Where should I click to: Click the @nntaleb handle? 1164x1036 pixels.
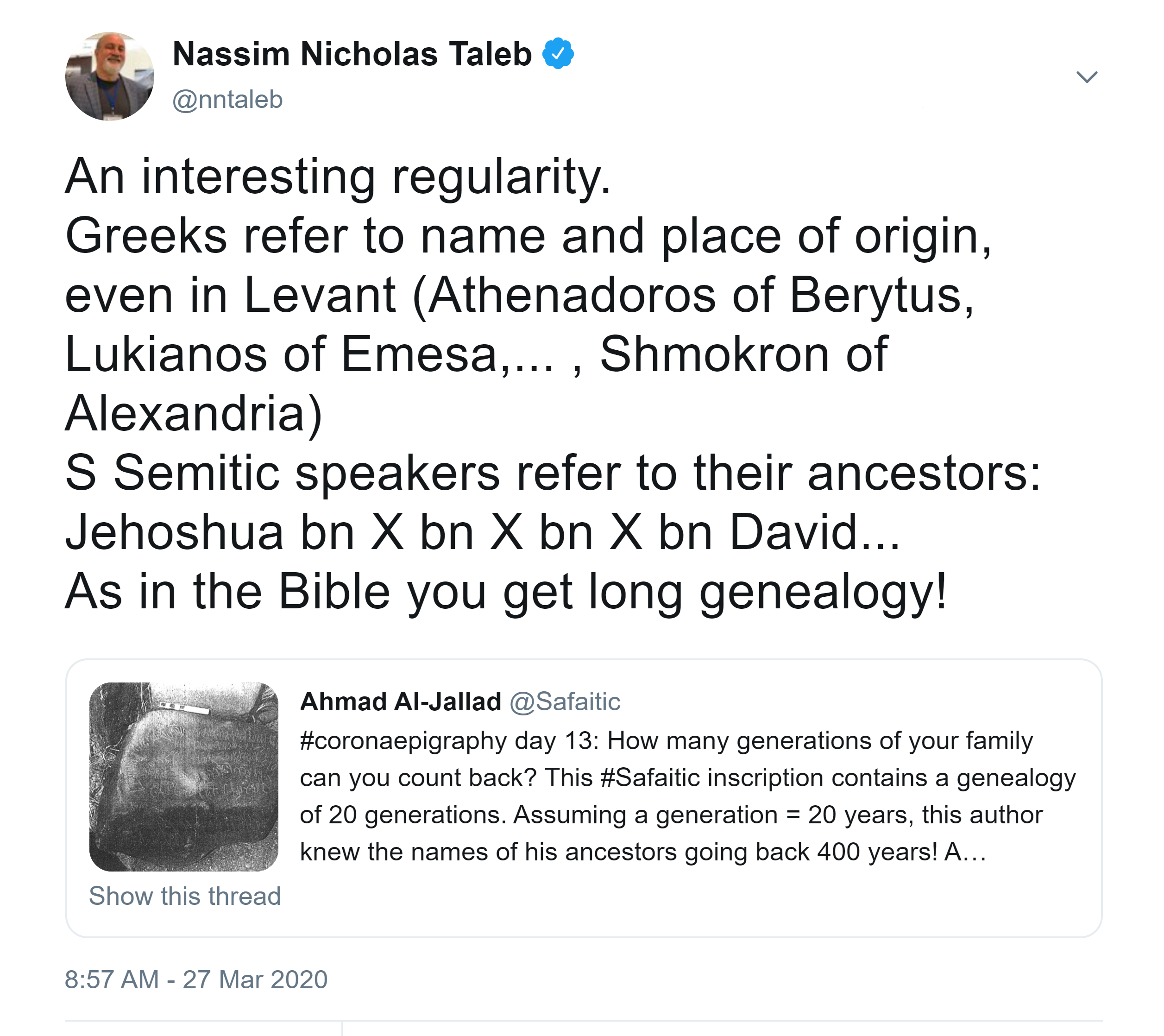227,100
